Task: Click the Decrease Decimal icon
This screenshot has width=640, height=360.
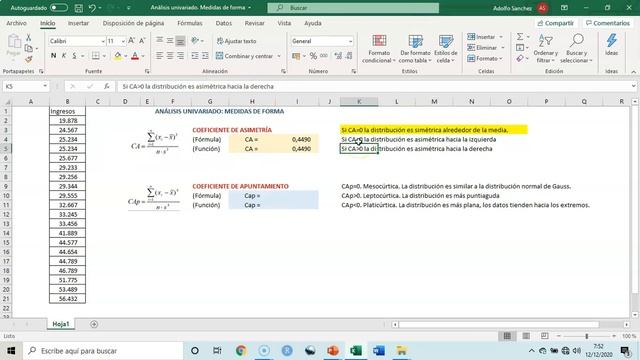Action: (349, 56)
